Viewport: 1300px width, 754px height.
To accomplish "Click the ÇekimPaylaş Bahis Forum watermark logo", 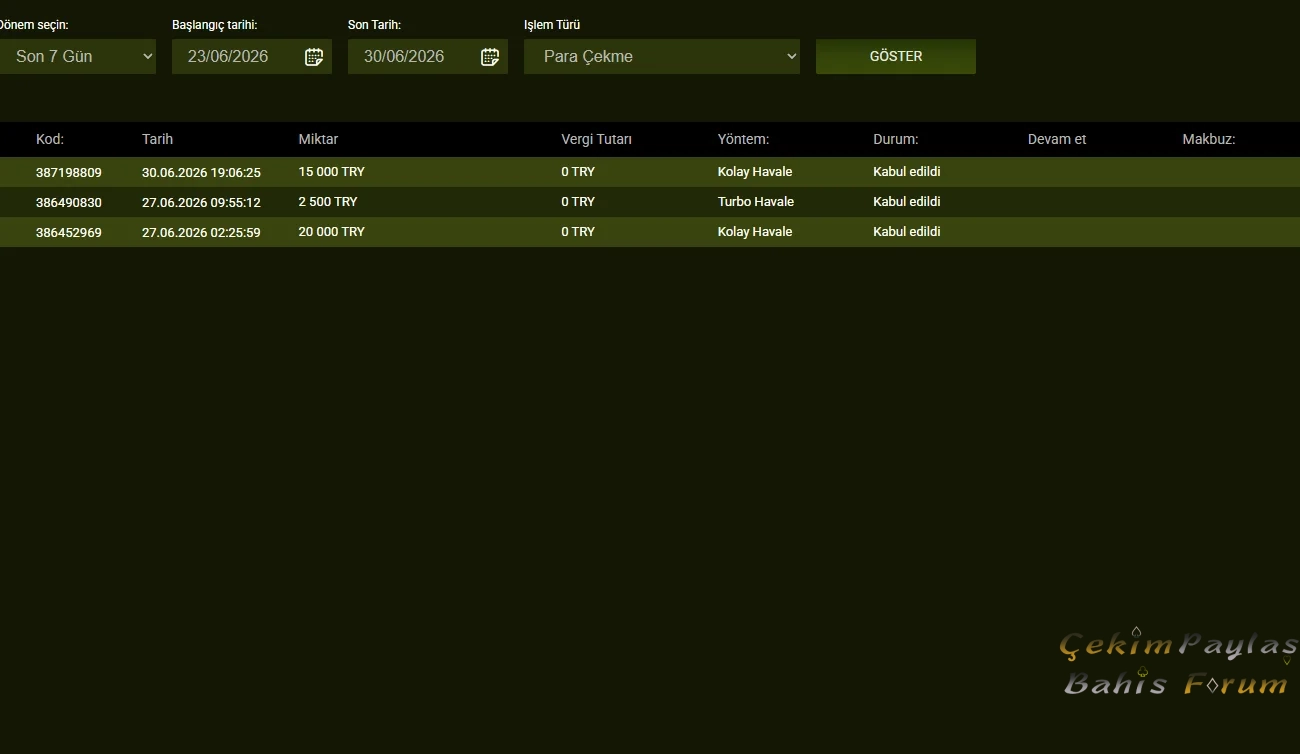I will pos(1178,663).
